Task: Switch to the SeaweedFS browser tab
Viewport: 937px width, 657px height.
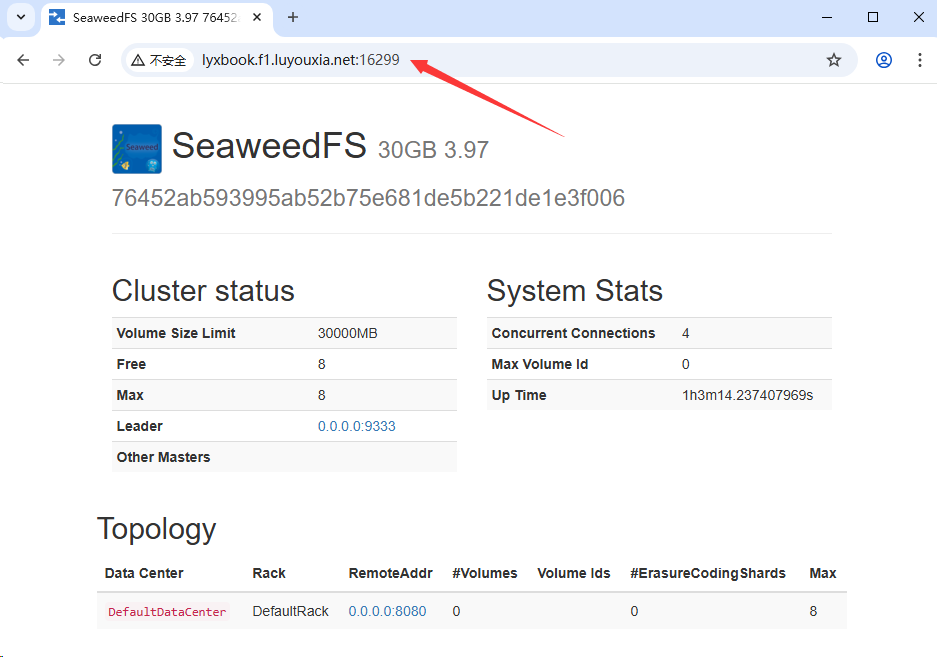Action: pyautogui.click(x=150, y=17)
